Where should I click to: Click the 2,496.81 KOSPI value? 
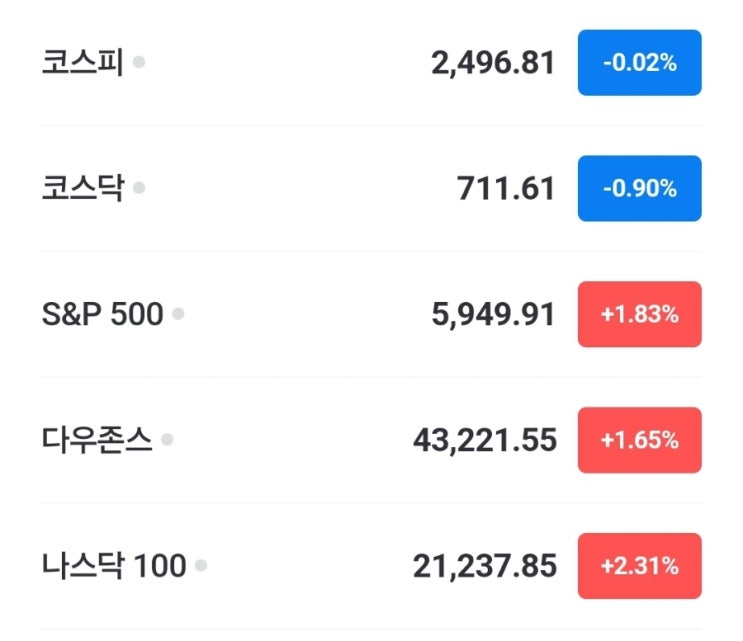tap(492, 63)
